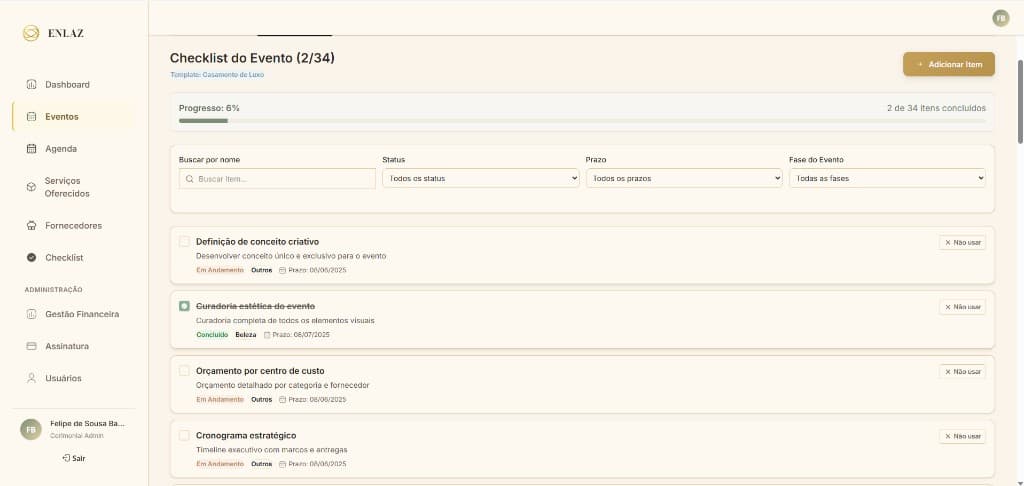The width and height of the screenshot is (1024, 486).
Task: Check the Definição de conceito criativo item
Action: coord(184,241)
